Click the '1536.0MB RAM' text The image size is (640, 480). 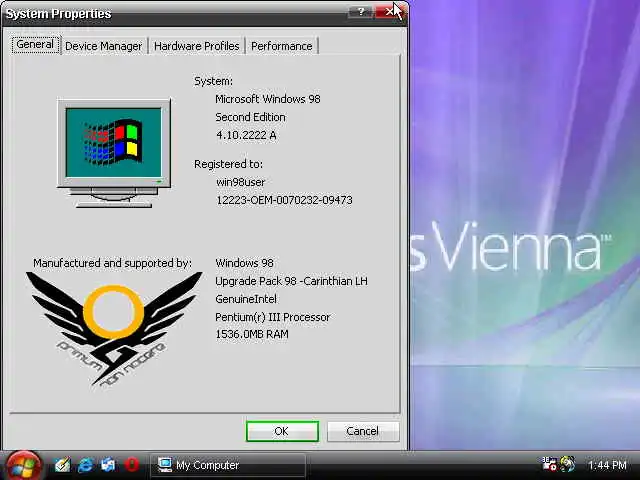point(252,334)
